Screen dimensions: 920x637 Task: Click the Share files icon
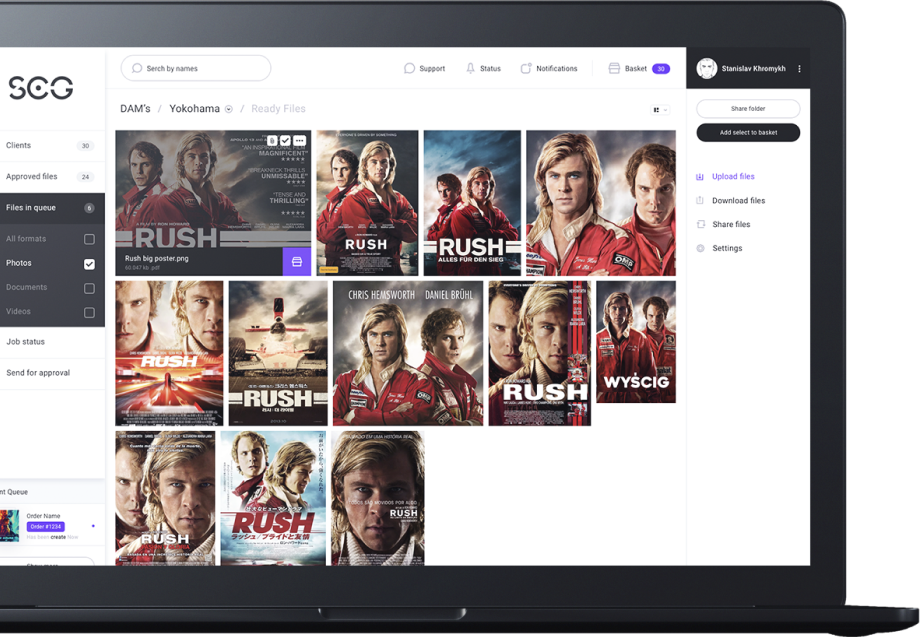point(700,224)
